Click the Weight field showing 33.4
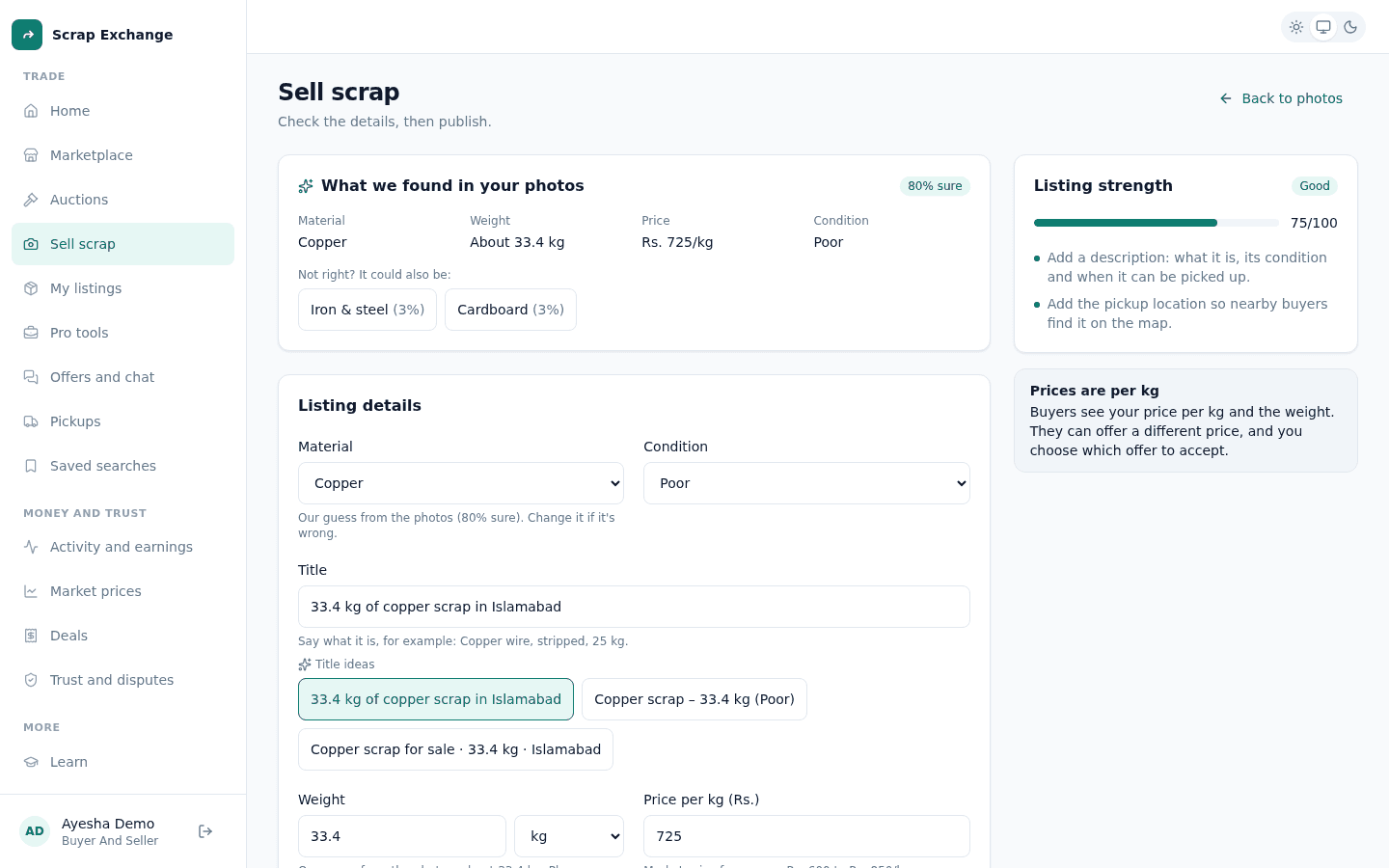This screenshot has width=1389, height=868. click(402, 836)
